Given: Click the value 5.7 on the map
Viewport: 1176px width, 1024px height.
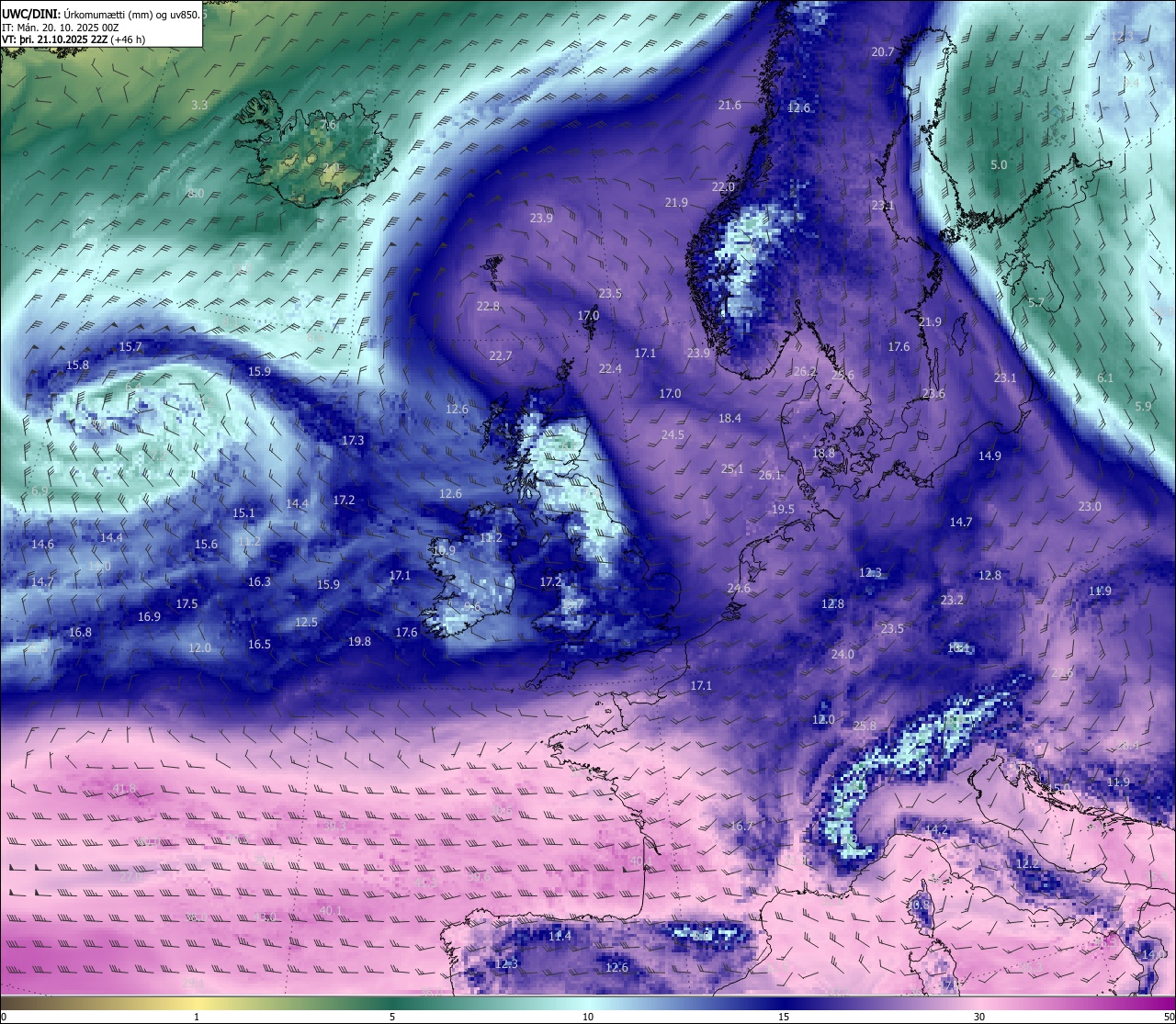Looking at the screenshot, I should point(1035,302).
